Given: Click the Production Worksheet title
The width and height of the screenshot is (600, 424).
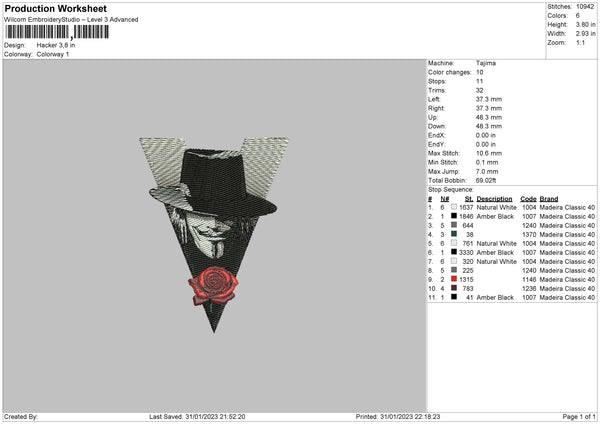Looking at the screenshot, I should tap(55, 8).
